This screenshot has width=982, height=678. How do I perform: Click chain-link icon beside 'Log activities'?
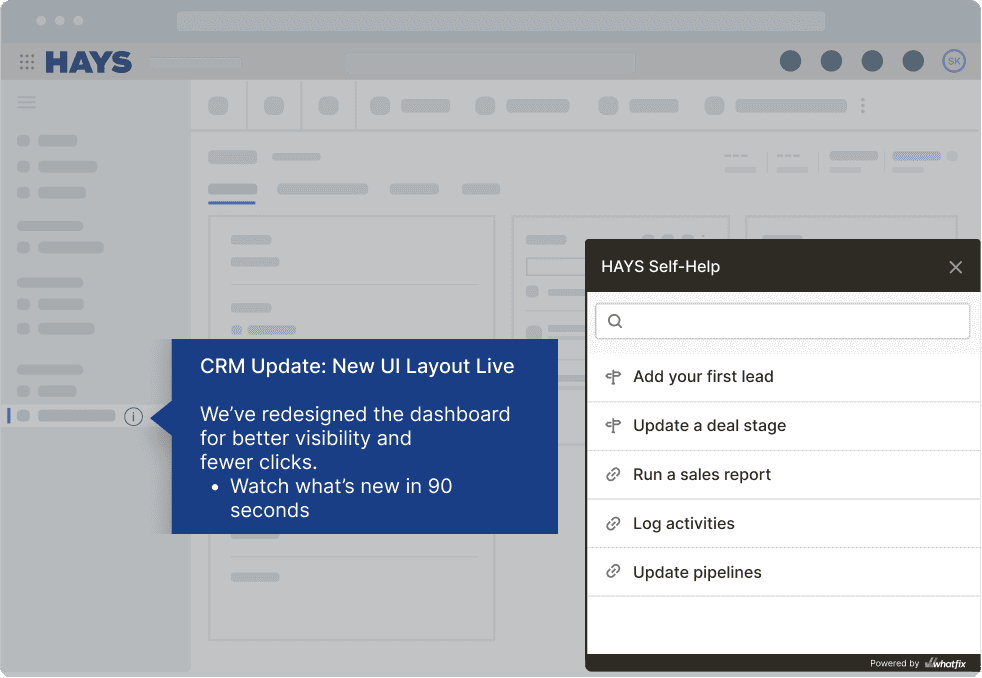(x=613, y=523)
